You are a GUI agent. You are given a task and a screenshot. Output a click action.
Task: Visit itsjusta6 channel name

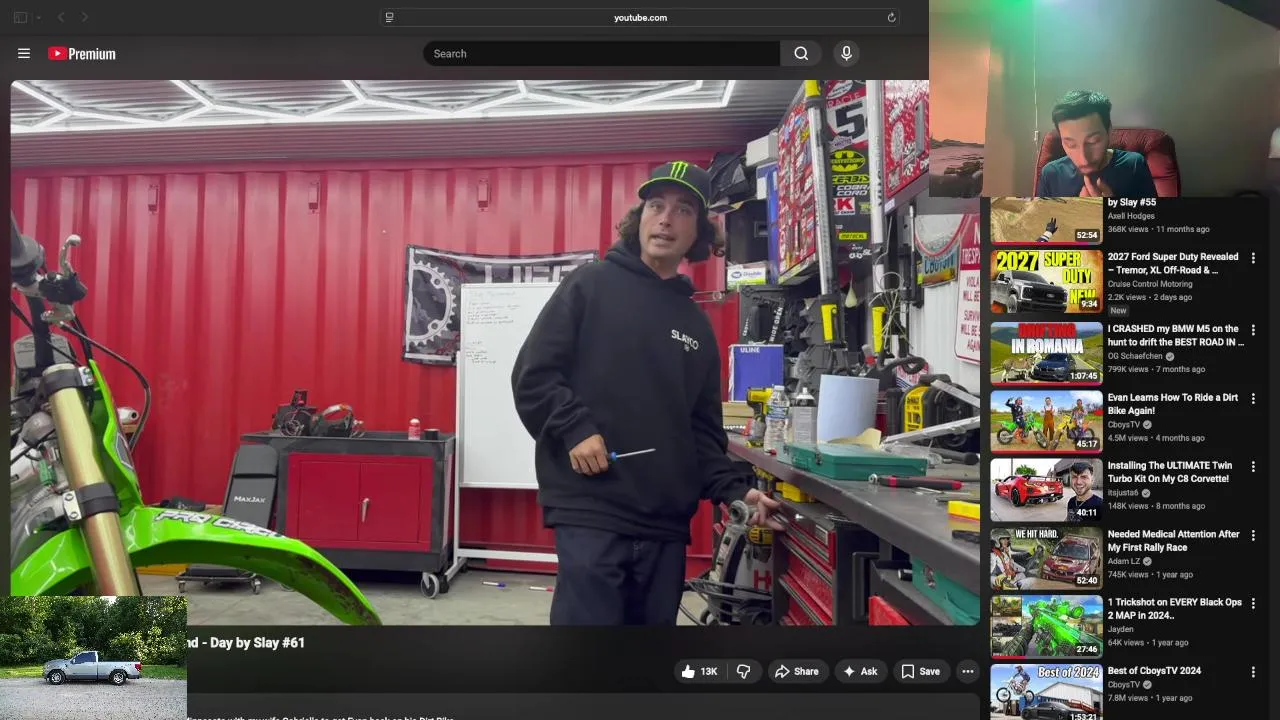tap(1123, 493)
